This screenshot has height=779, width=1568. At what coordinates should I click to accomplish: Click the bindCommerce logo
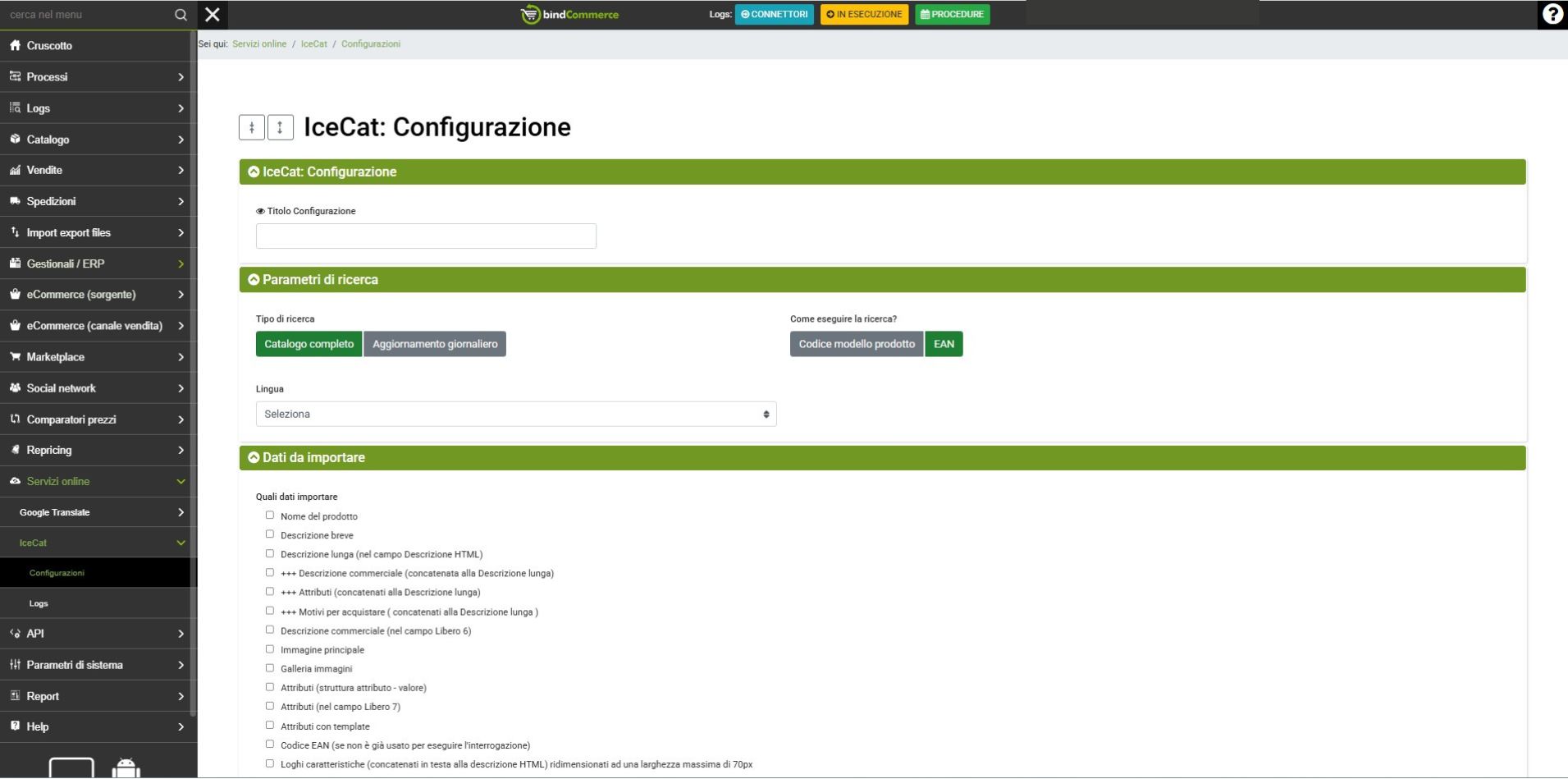[570, 15]
